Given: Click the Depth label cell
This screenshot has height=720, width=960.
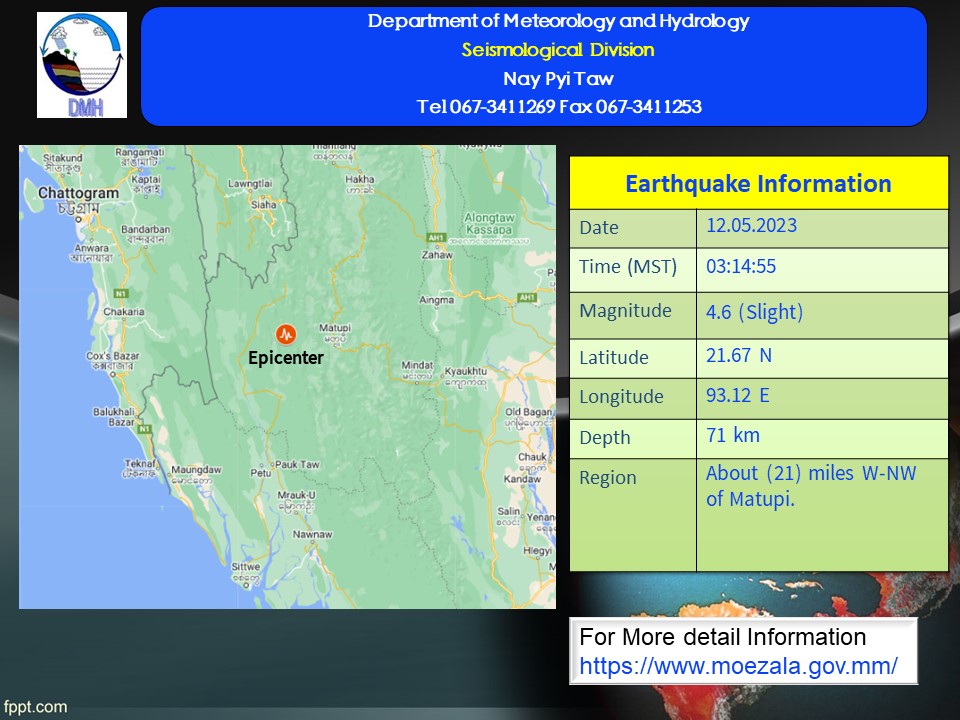Looking at the screenshot, I should (633, 439).
